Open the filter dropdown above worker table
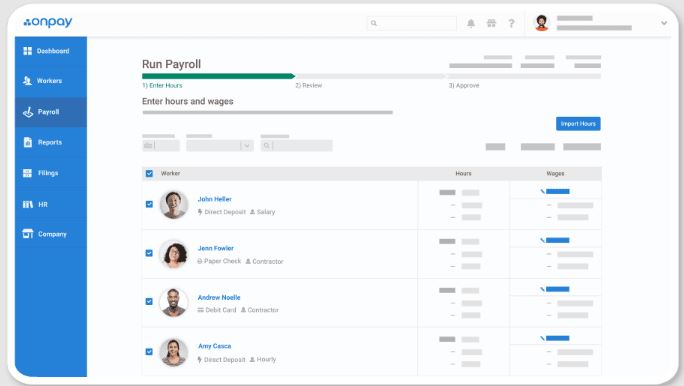 [220, 146]
